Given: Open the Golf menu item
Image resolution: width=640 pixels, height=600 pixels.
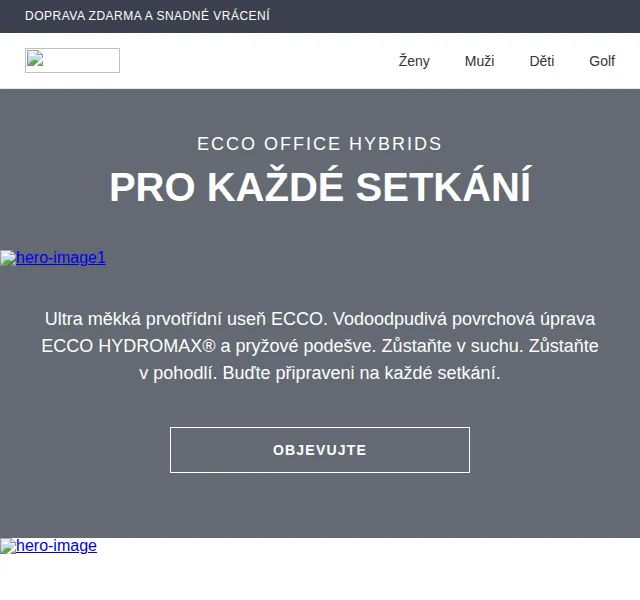Looking at the screenshot, I should [602, 61].
